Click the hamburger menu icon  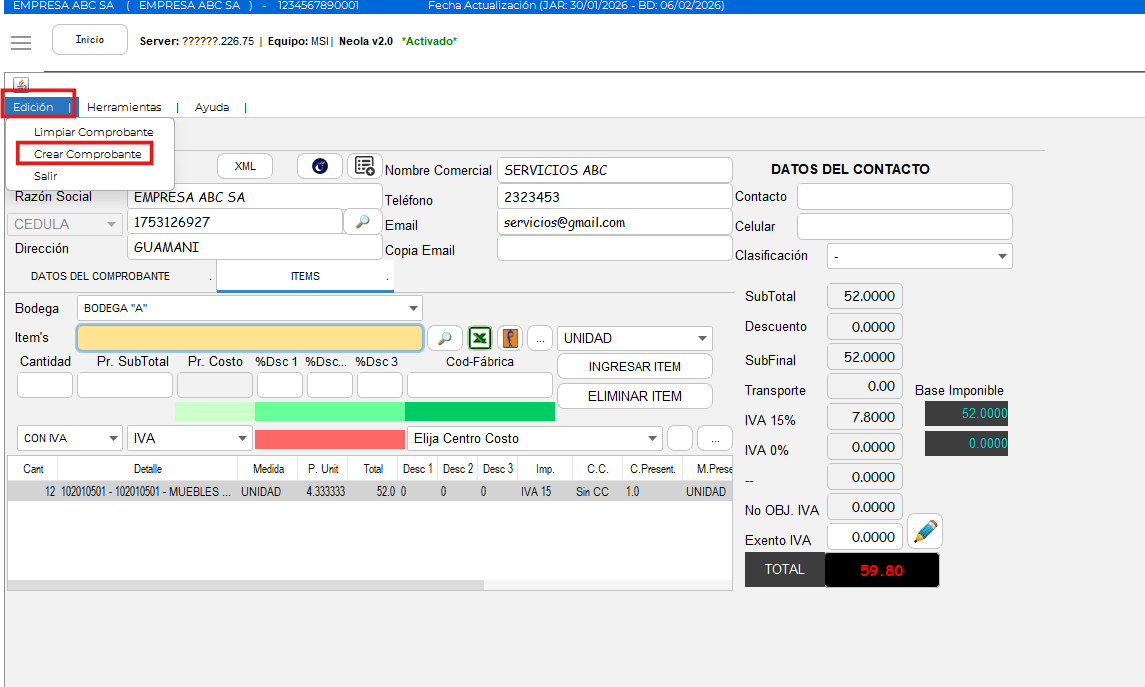pyautogui.click(x=21, y=42)
